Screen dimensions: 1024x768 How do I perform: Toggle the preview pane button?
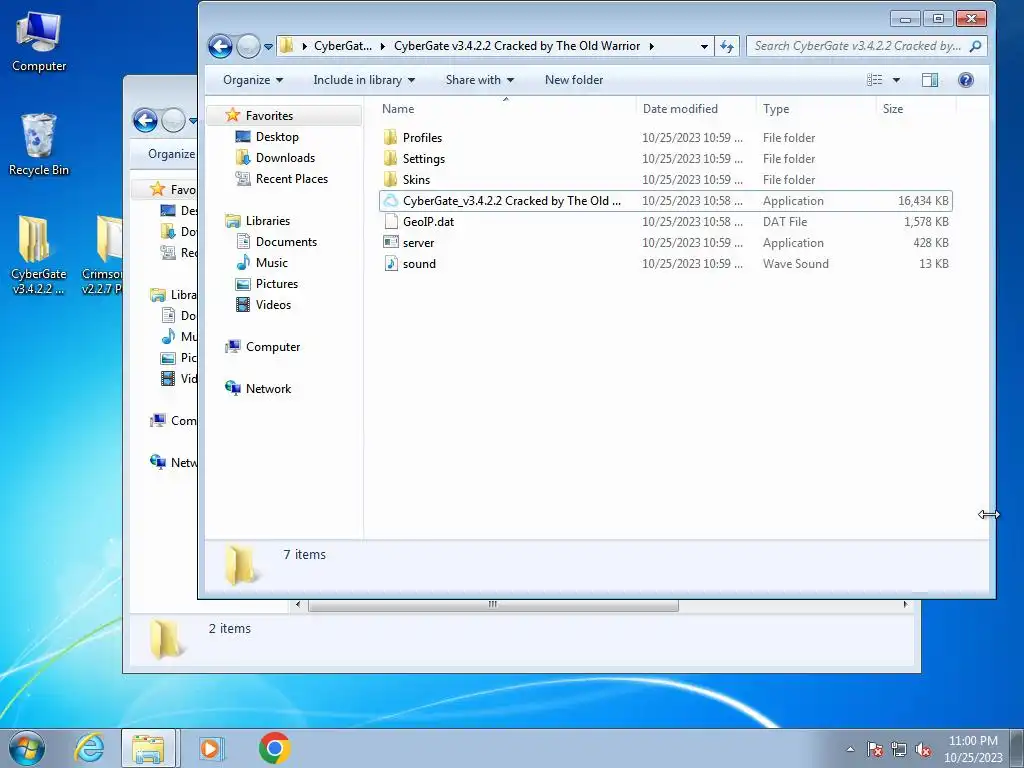(x=930, y=80)
